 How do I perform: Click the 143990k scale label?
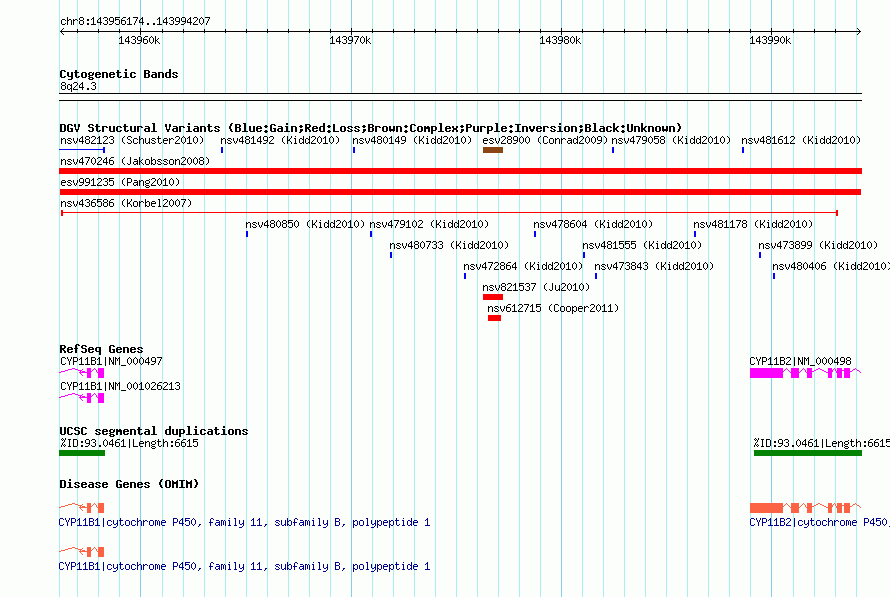770,40
